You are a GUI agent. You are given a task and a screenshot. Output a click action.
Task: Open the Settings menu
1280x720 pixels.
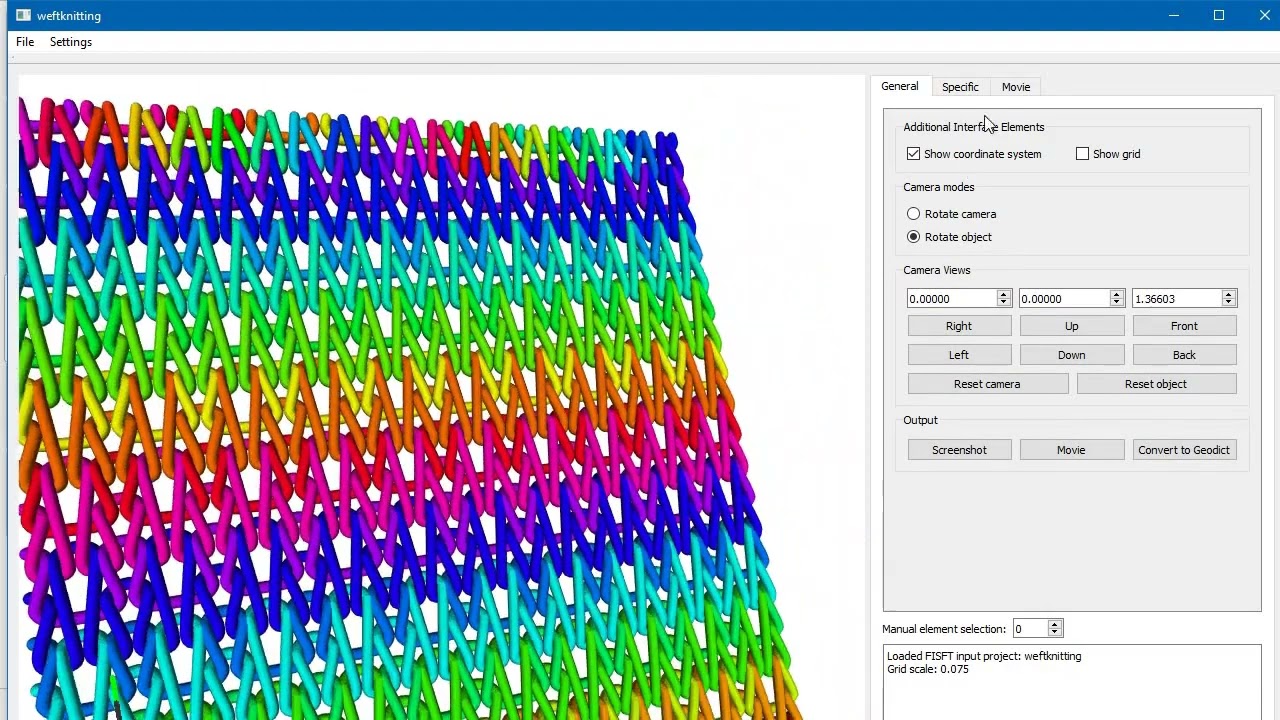71,42
